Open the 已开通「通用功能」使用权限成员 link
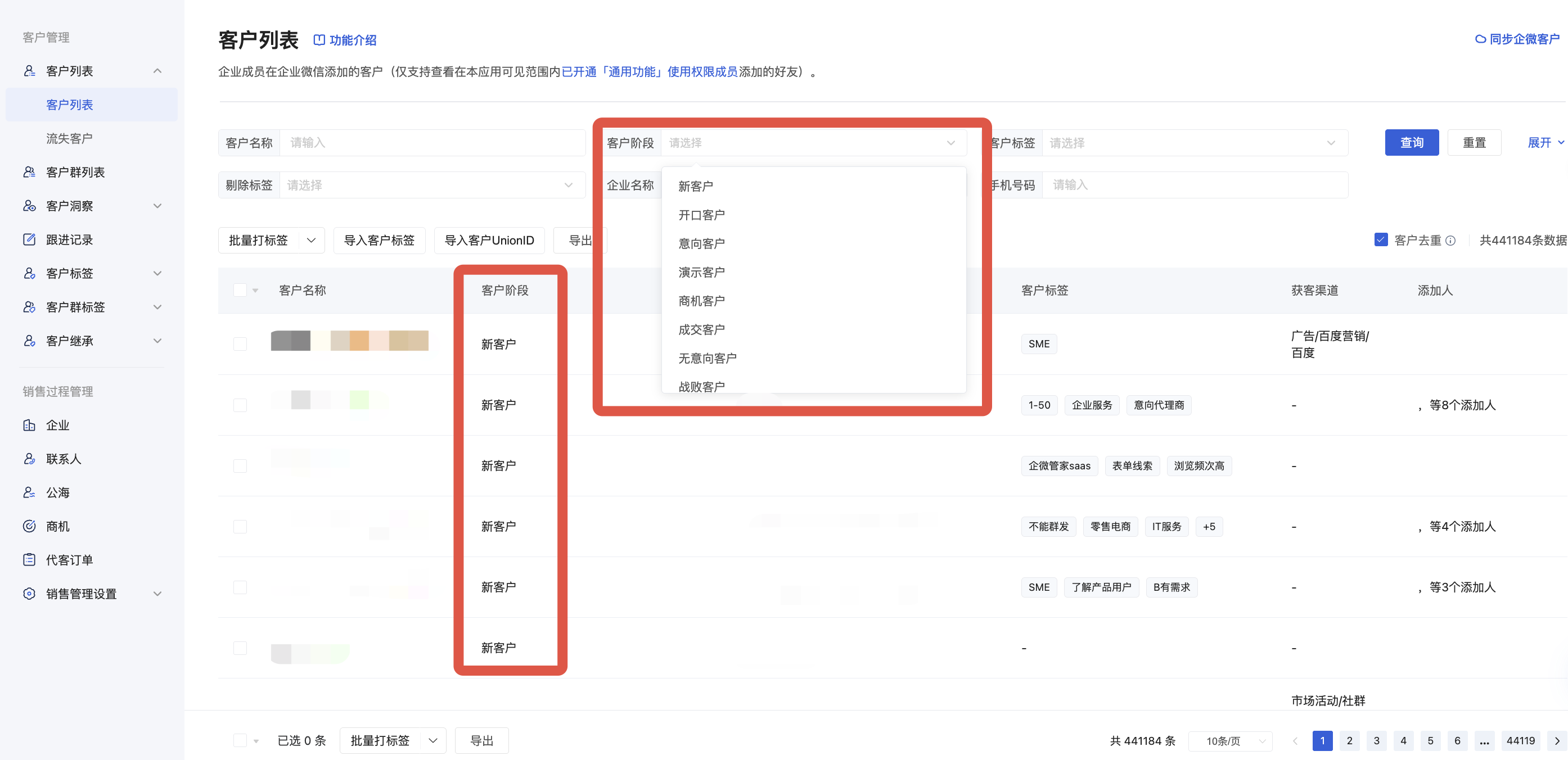 point(649,72)
